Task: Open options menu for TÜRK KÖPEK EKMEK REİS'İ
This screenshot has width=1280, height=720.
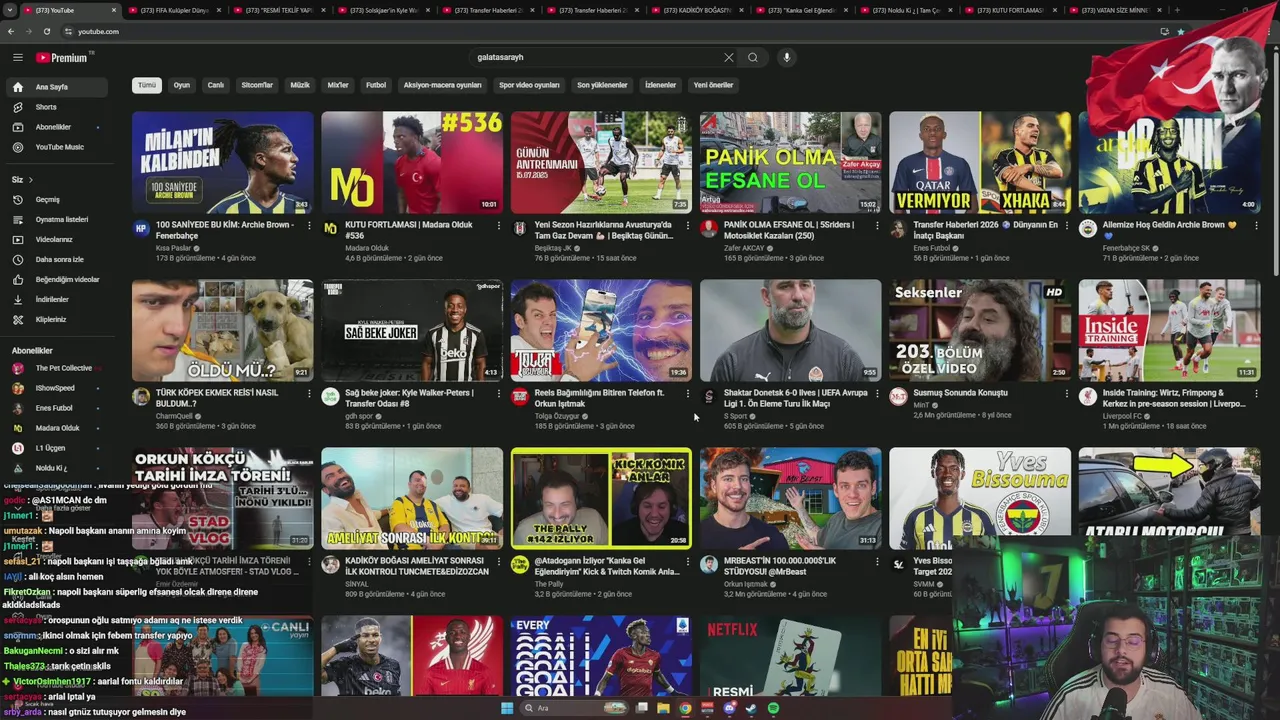Action: pyautogui.click(x=309, y=394)
